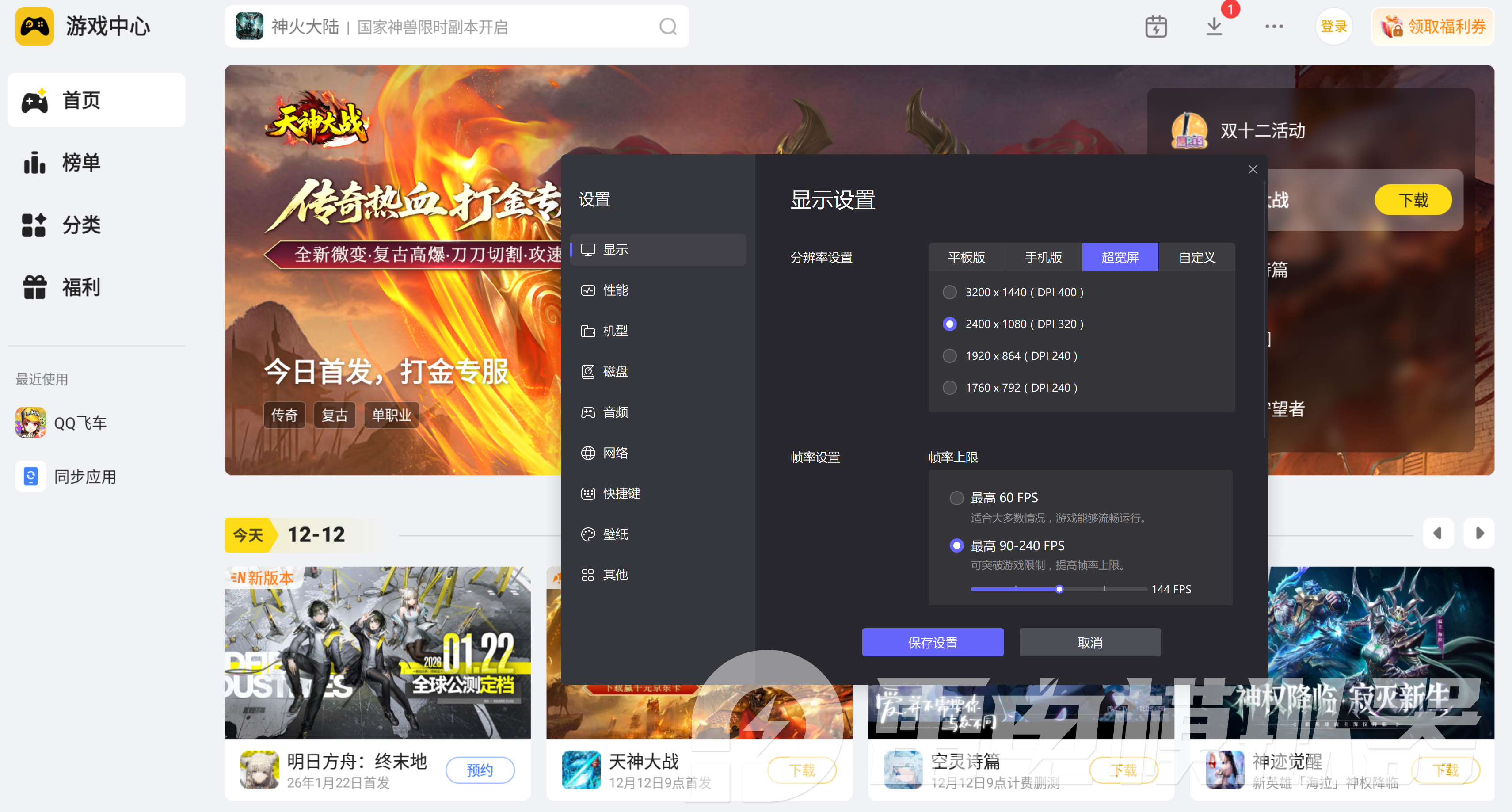Image resolution: width=1512 pixels, height=812 pixels.
Task: Select the 3200 x 1440 resolution
Action: [949, 292]
